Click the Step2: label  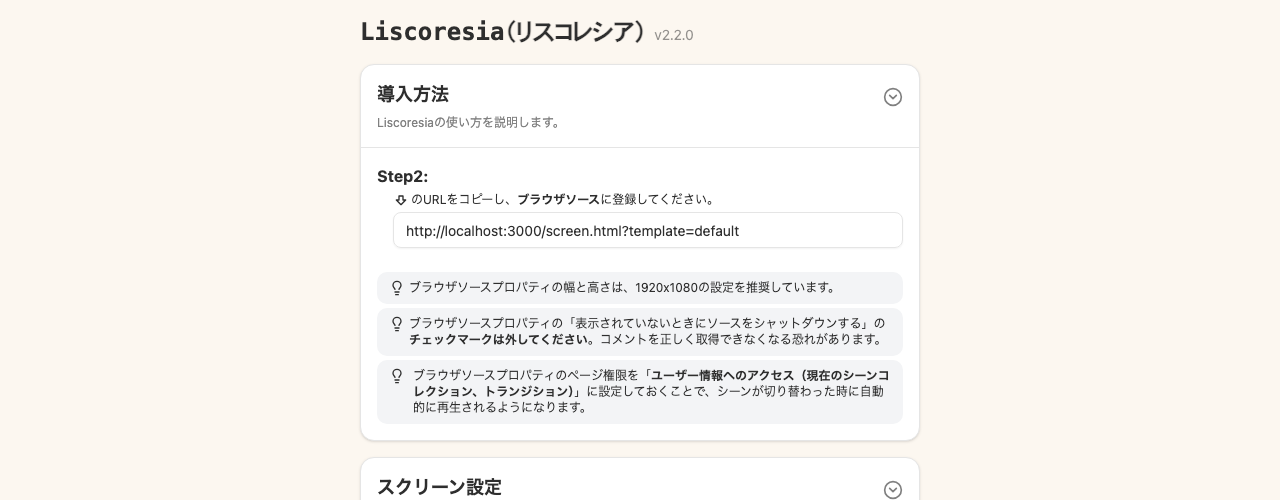402,176
